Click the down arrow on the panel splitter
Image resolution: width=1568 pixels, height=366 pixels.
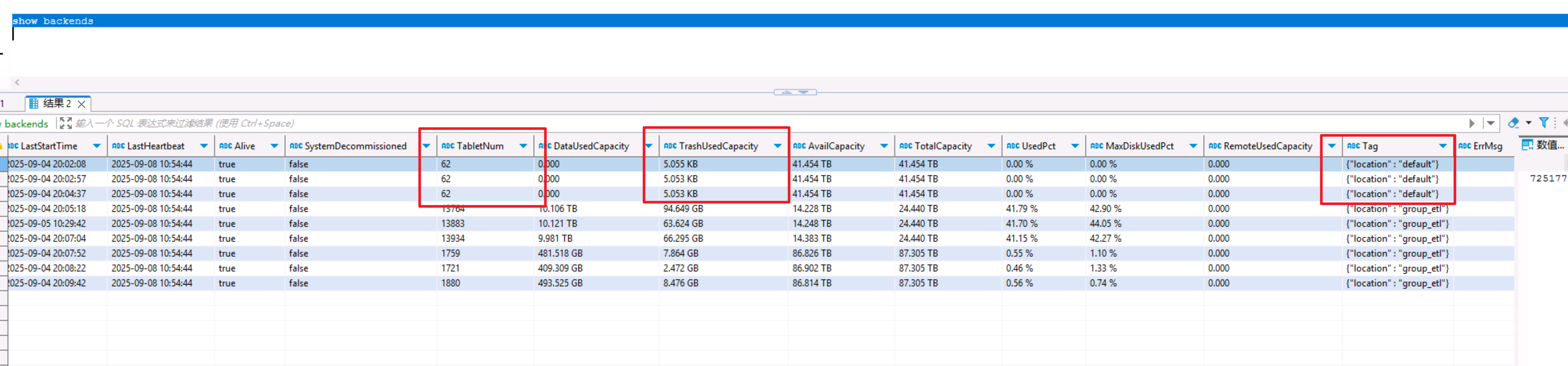(804, 92)
